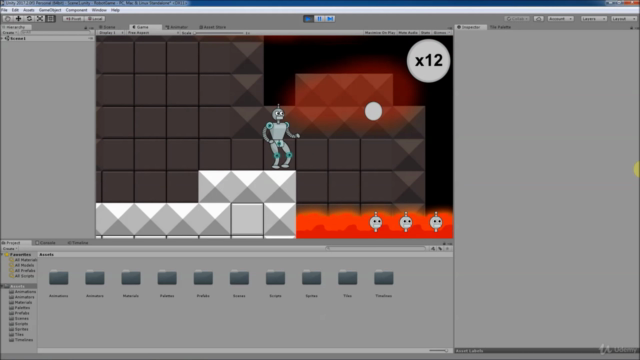640x360 pixels.
Task: Click the Hierarchy search field
Action: tap(55, 33)
